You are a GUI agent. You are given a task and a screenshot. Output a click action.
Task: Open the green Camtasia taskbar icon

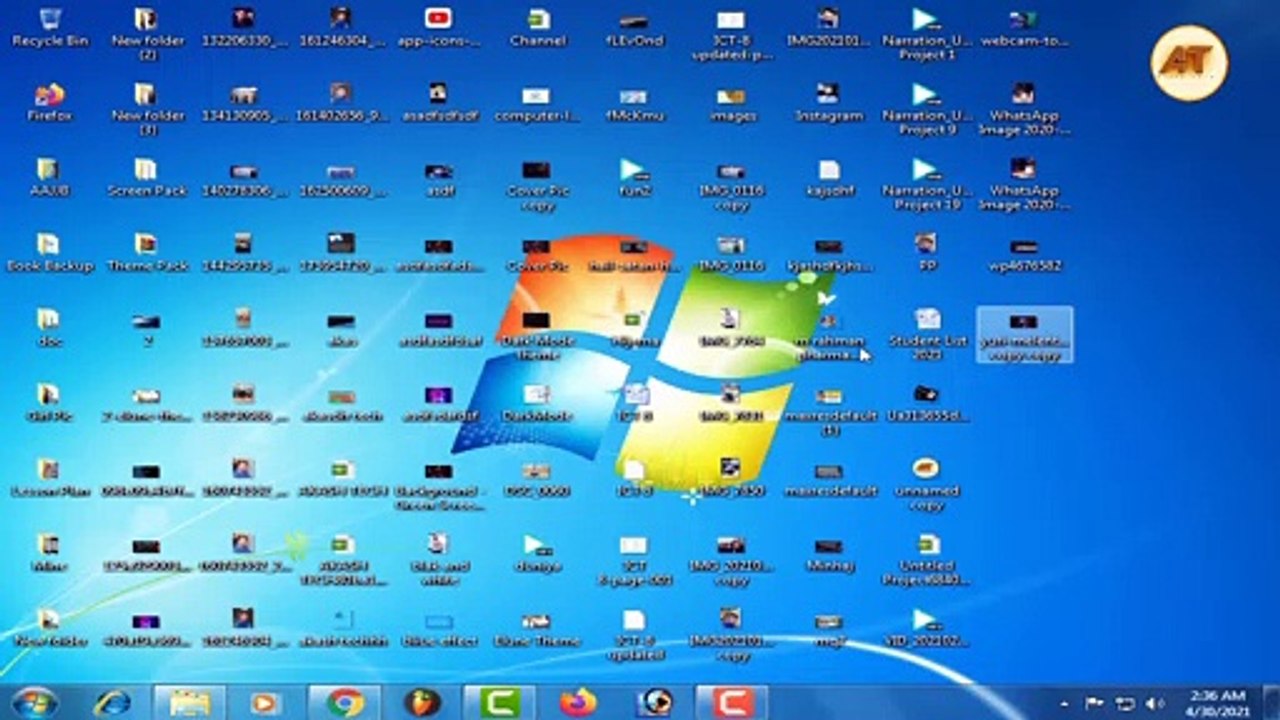click(x=499, y=702)
